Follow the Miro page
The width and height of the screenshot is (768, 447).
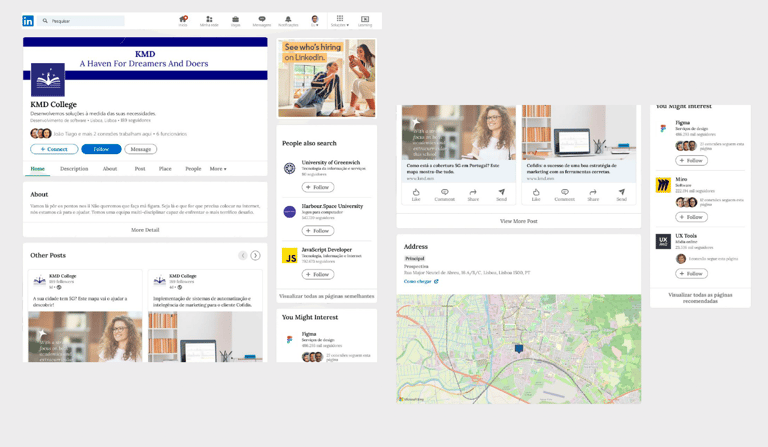(x=691, y=217)
